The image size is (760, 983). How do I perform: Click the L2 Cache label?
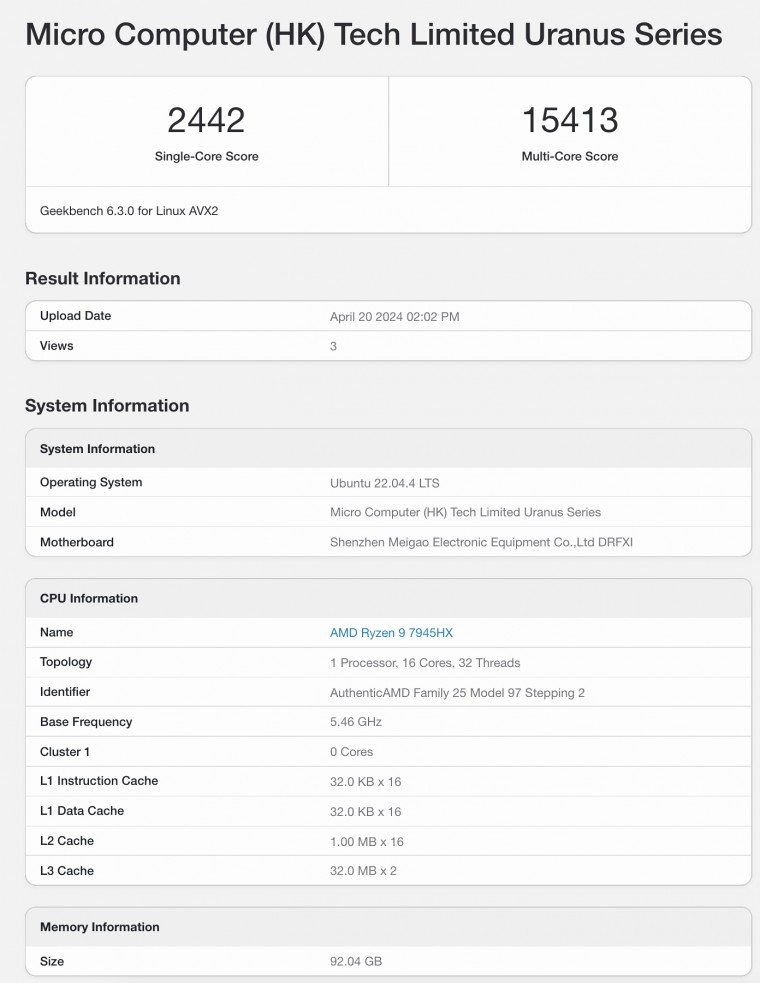(x=66, y=841)
